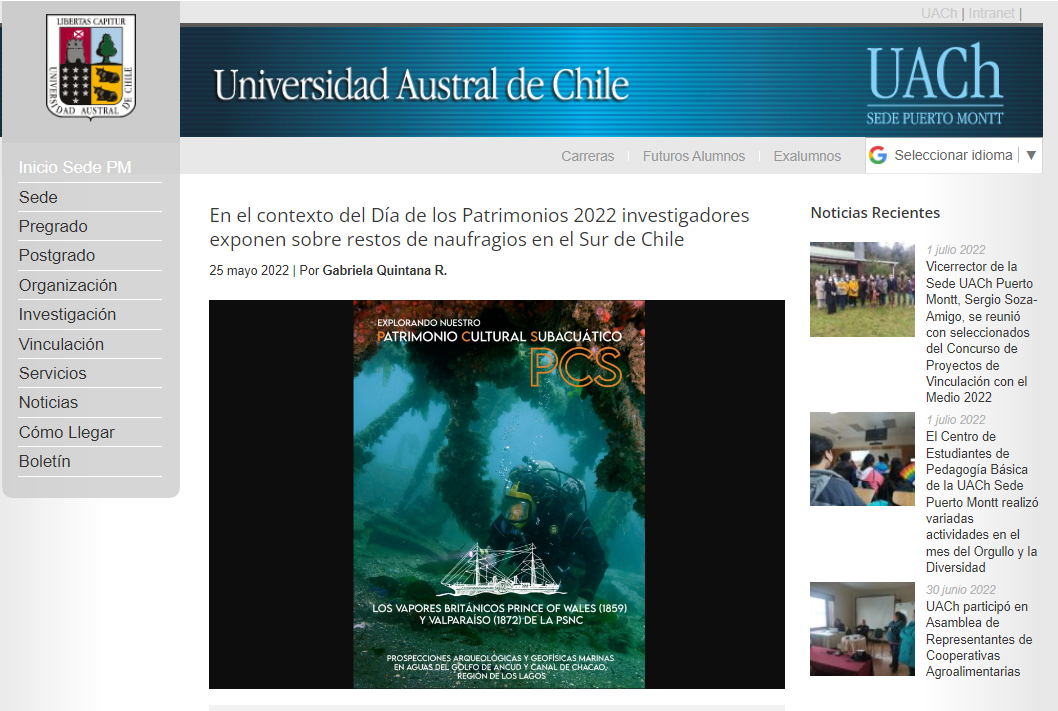Viewport: 1058px width, 711px height.
Task: Go to the Exalumnos section
Action: 807,156
